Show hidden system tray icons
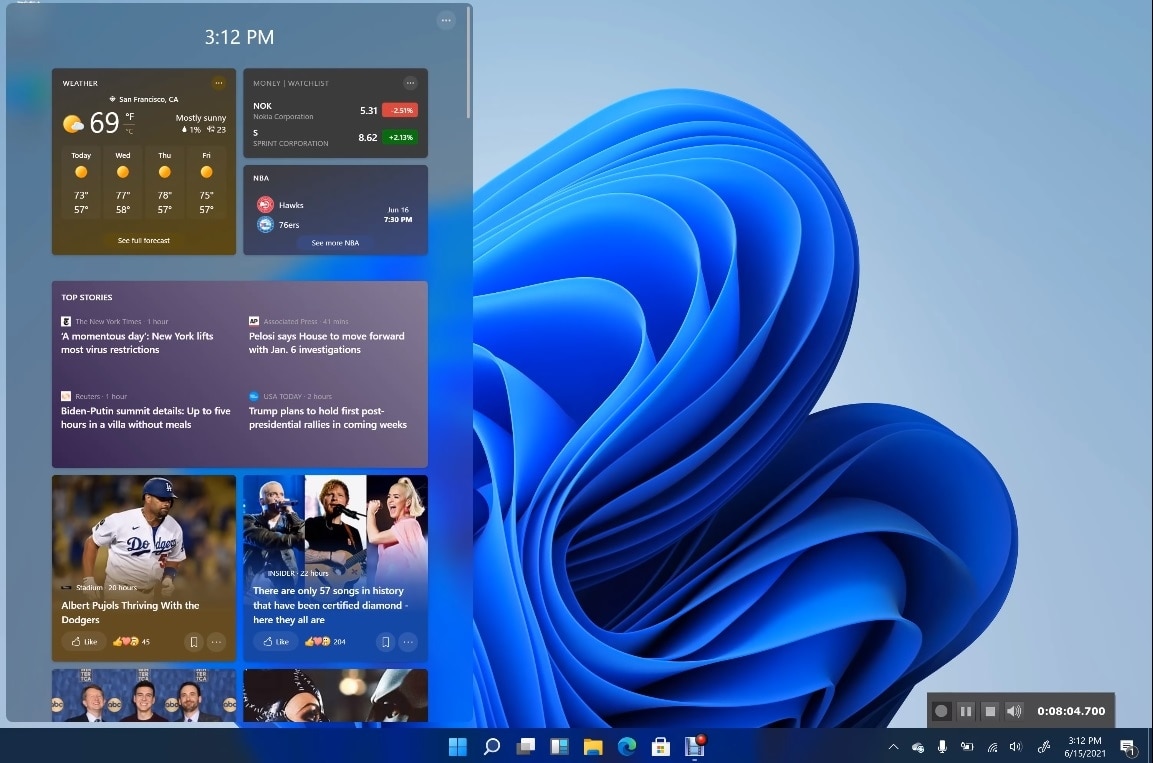The height and width of the screenshot is (763, 1153). (x=893, y=747)
